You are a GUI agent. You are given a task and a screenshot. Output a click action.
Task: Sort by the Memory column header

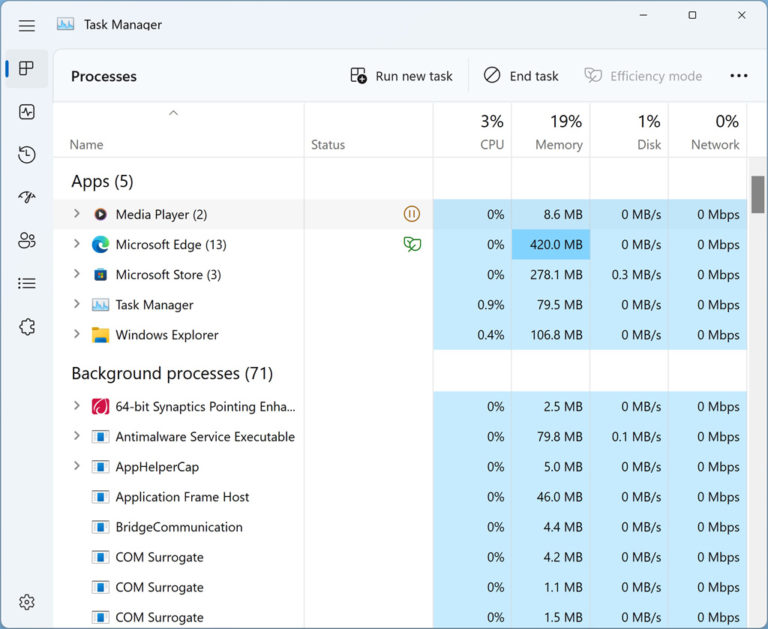point(559,145)
